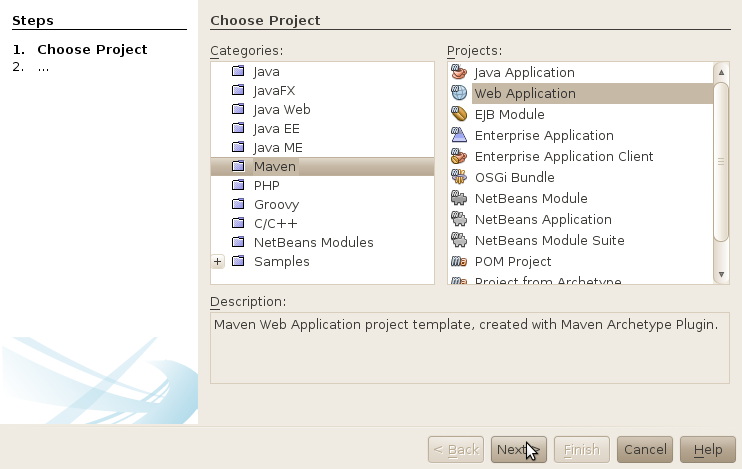Click the Java EE folder icon
This screenshot has height=469, width=742.
coord(238,128)
